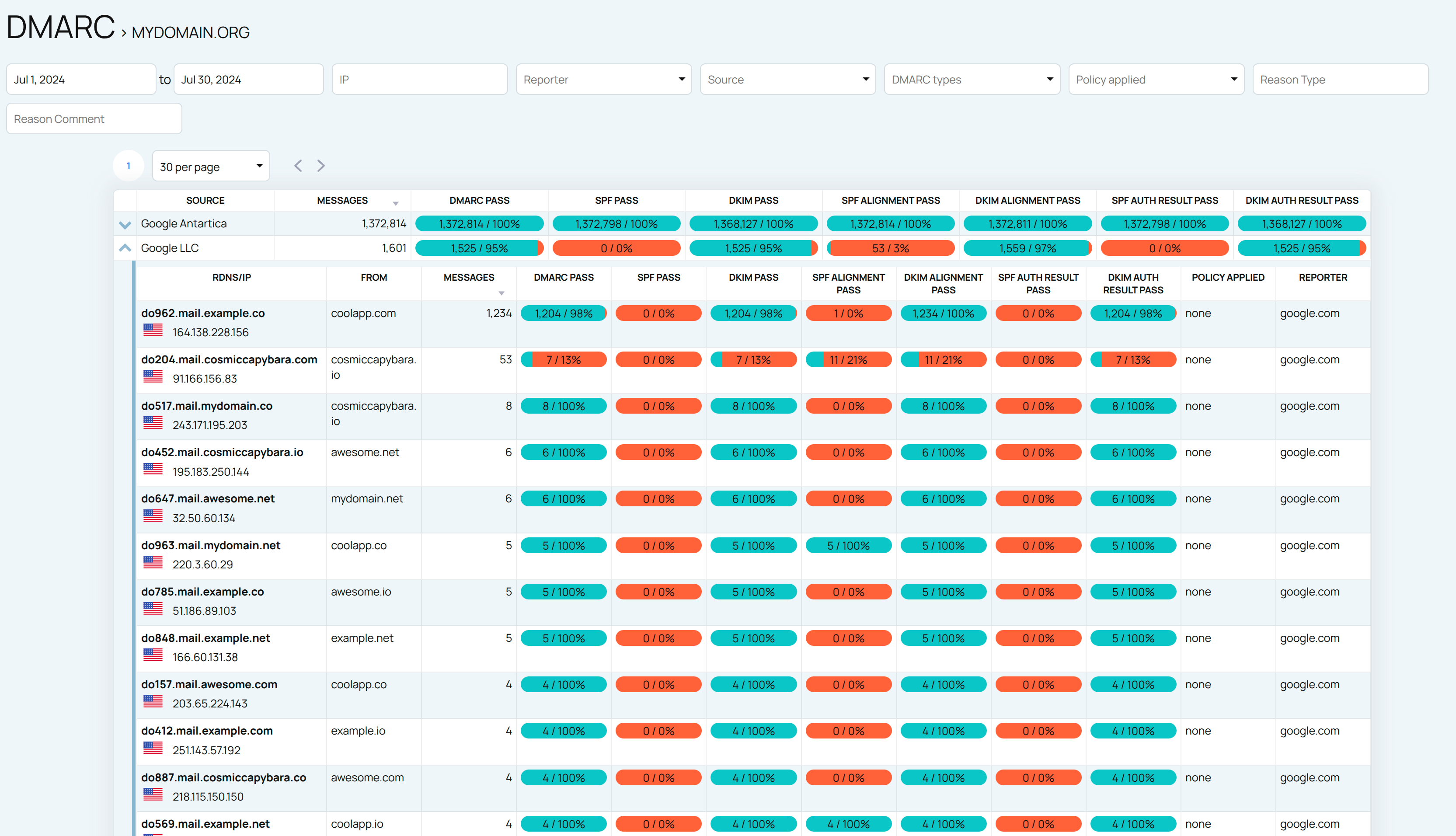
Task: Collapse the Google LLC source row
Action: (x=125, y=248)
